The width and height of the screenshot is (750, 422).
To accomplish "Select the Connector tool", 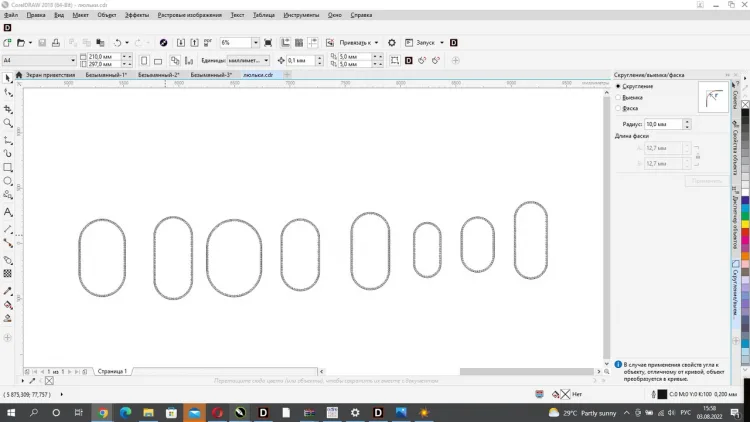I will [x=8, y=243].
